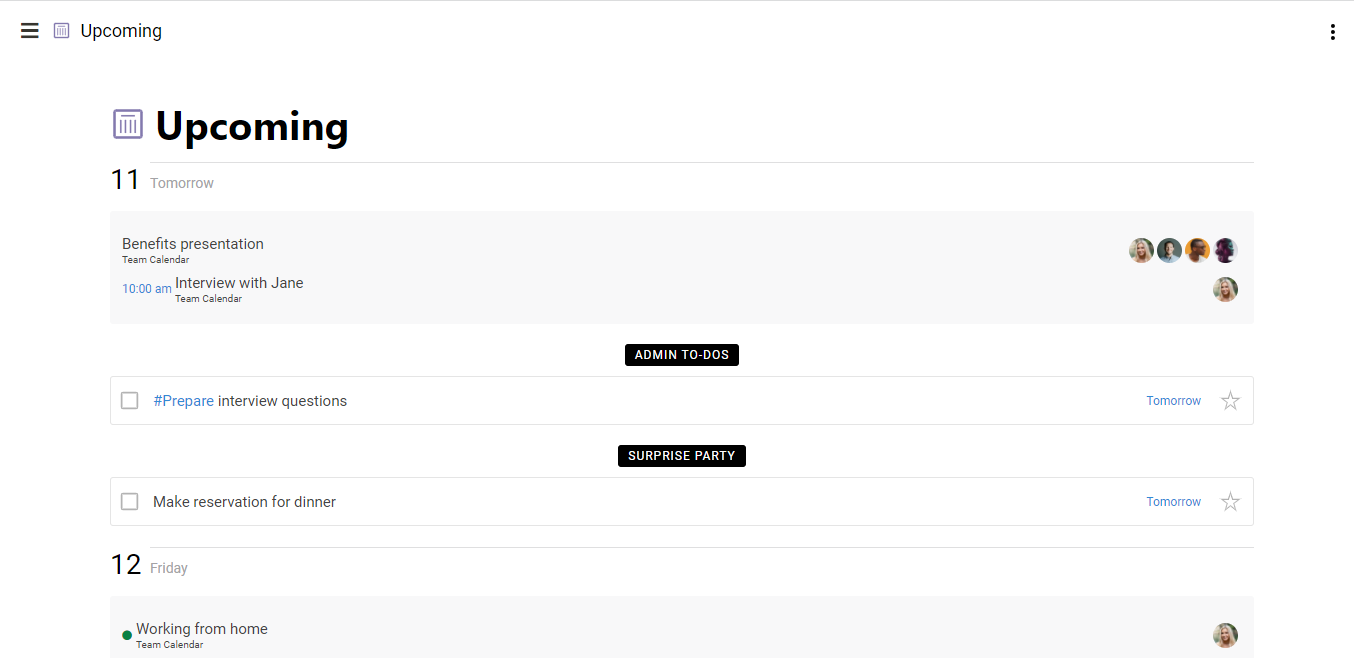Screen dimensions: 1354x658
Task: Click last attendee avatar on Benefits presentation
Action: pyautogui.click(x=1225, y=250)
